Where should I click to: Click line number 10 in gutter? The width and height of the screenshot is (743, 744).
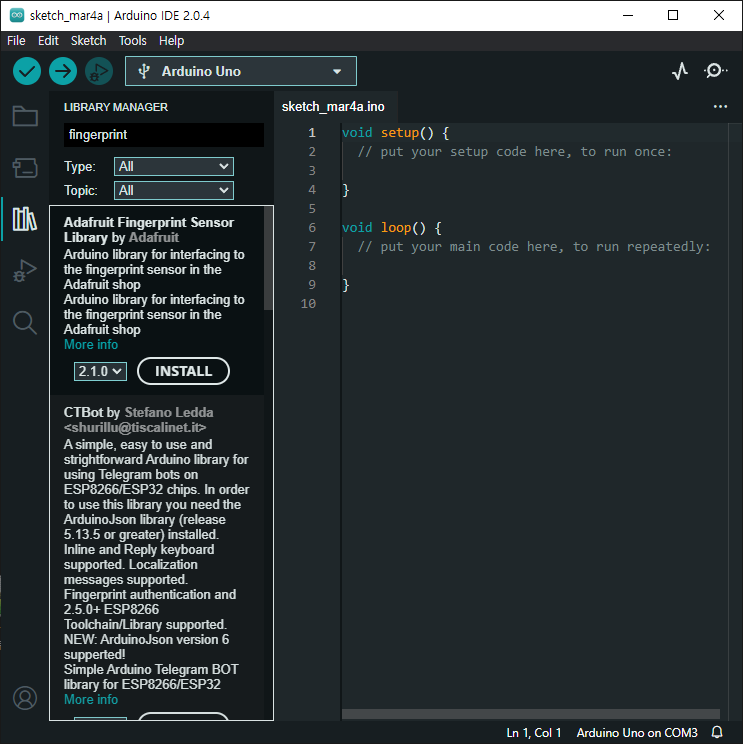308,304
